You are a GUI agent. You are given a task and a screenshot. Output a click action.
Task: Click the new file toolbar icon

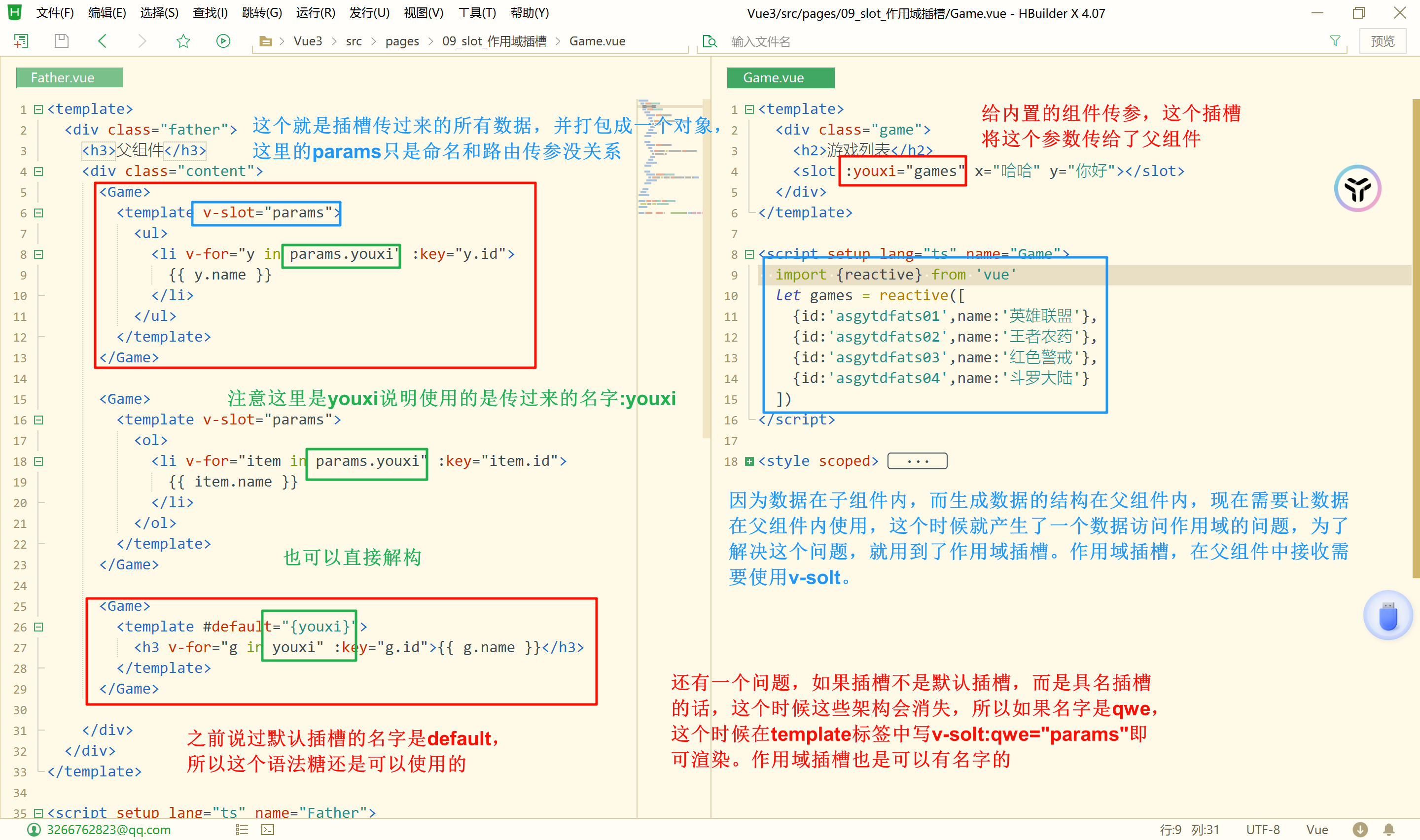click(x=21, y=41)
